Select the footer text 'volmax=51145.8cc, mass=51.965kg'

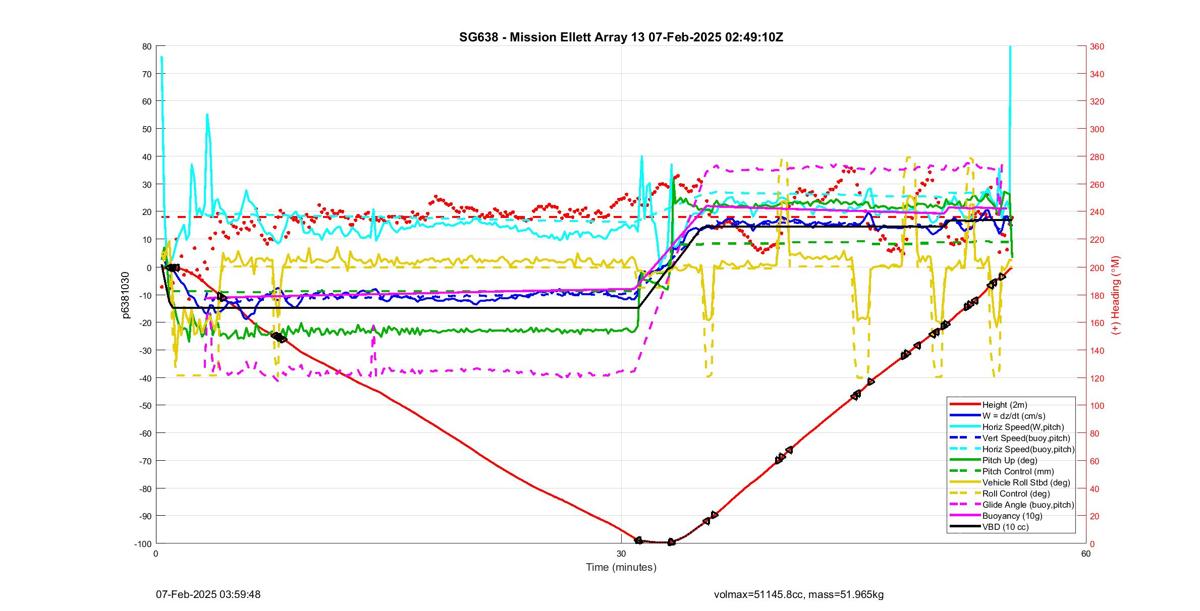(799, 595)
